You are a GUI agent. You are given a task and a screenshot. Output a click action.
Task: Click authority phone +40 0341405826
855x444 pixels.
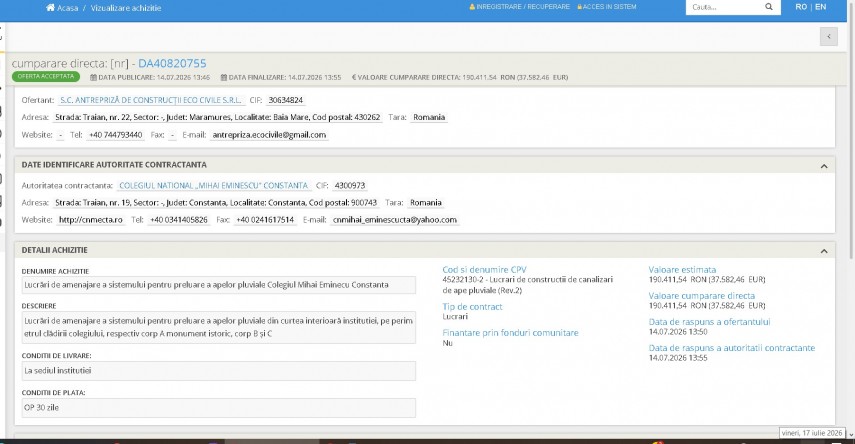[x=179, y=220]
